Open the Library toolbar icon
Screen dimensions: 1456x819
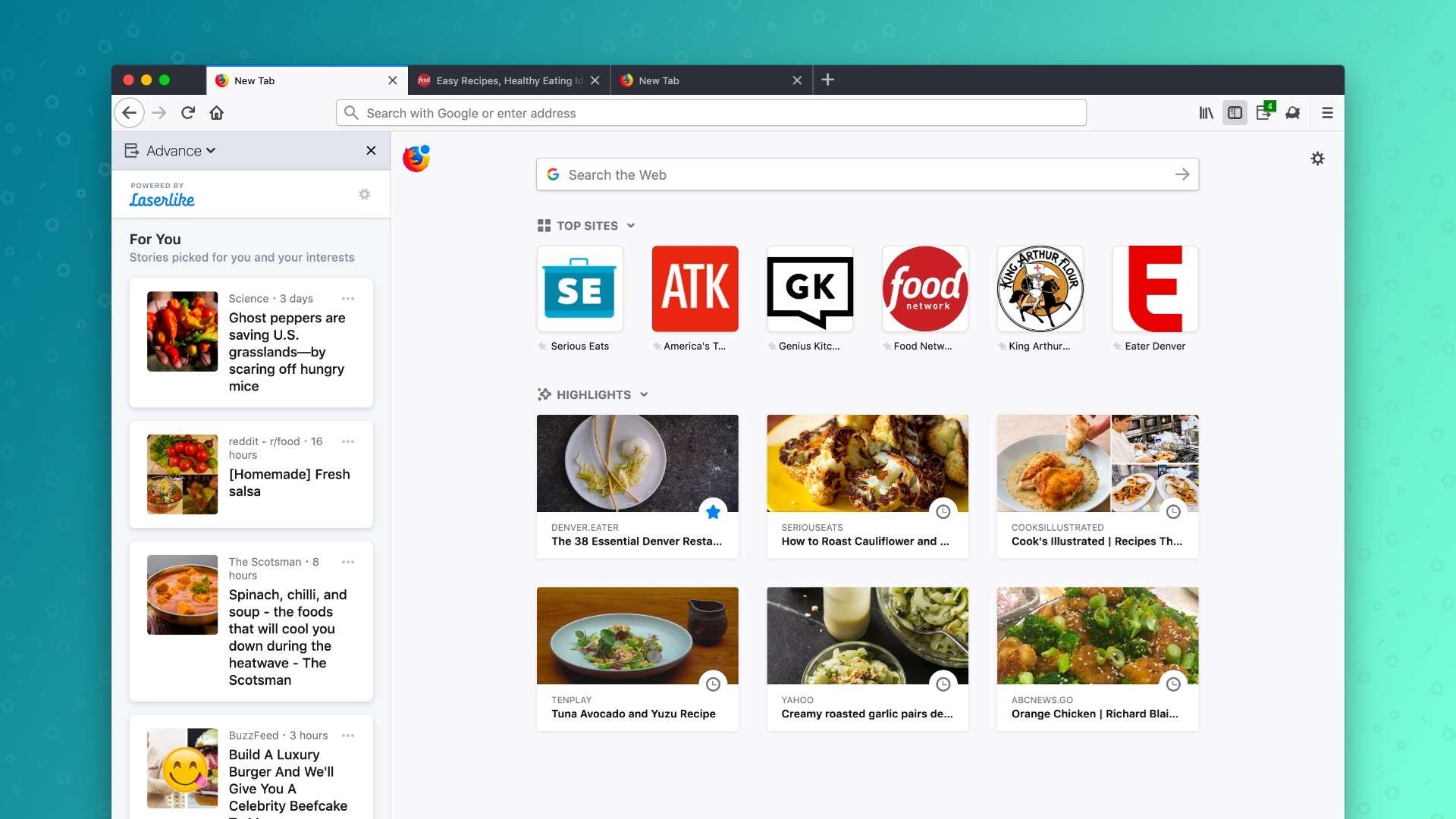coord(1206,113)
